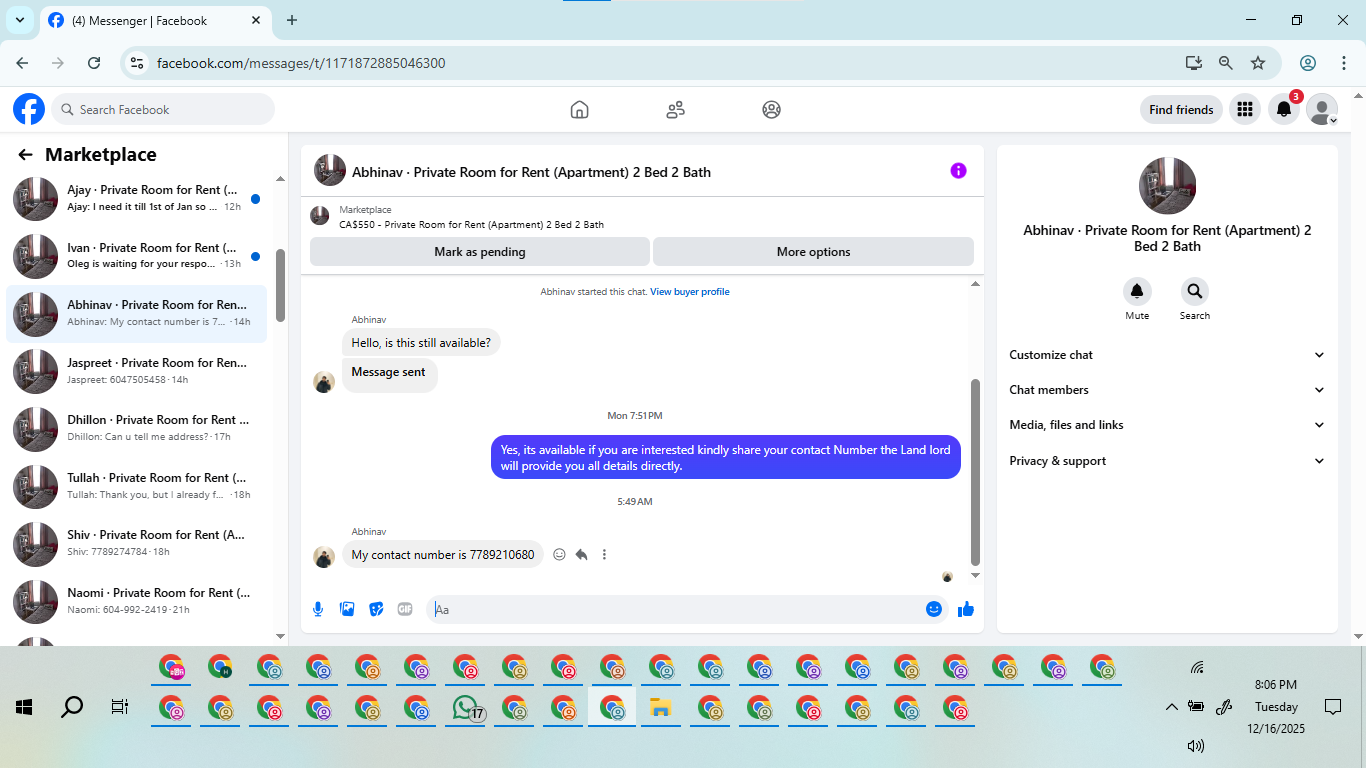This screenshot has height=768, width=1366.
Task: Open a new browser tab
Action: pos(292,20)
